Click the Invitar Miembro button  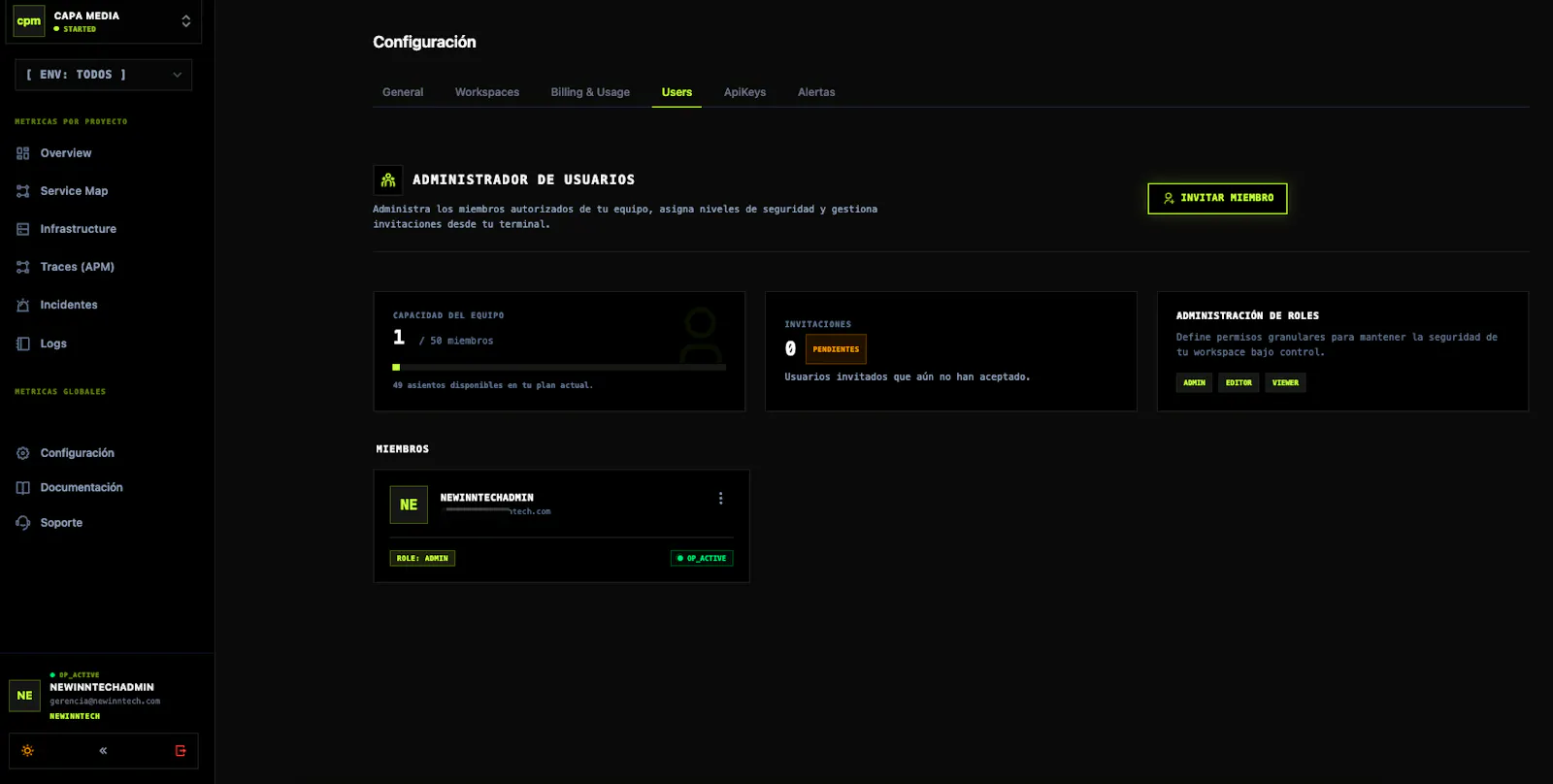1217,198
